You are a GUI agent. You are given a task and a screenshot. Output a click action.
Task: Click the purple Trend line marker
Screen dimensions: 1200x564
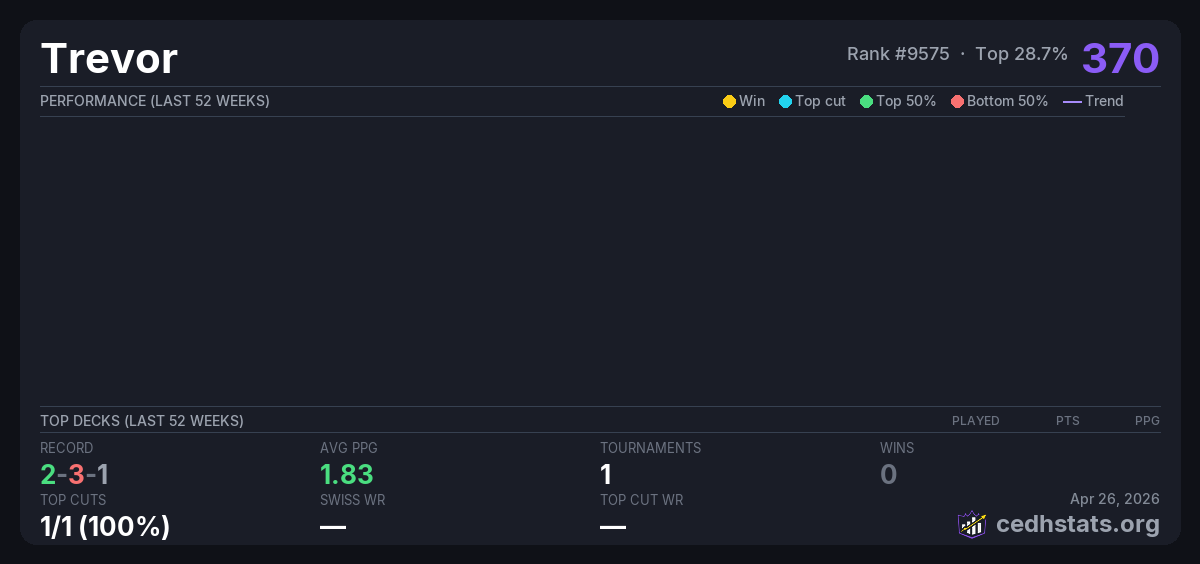click(x=1072, y=101)
